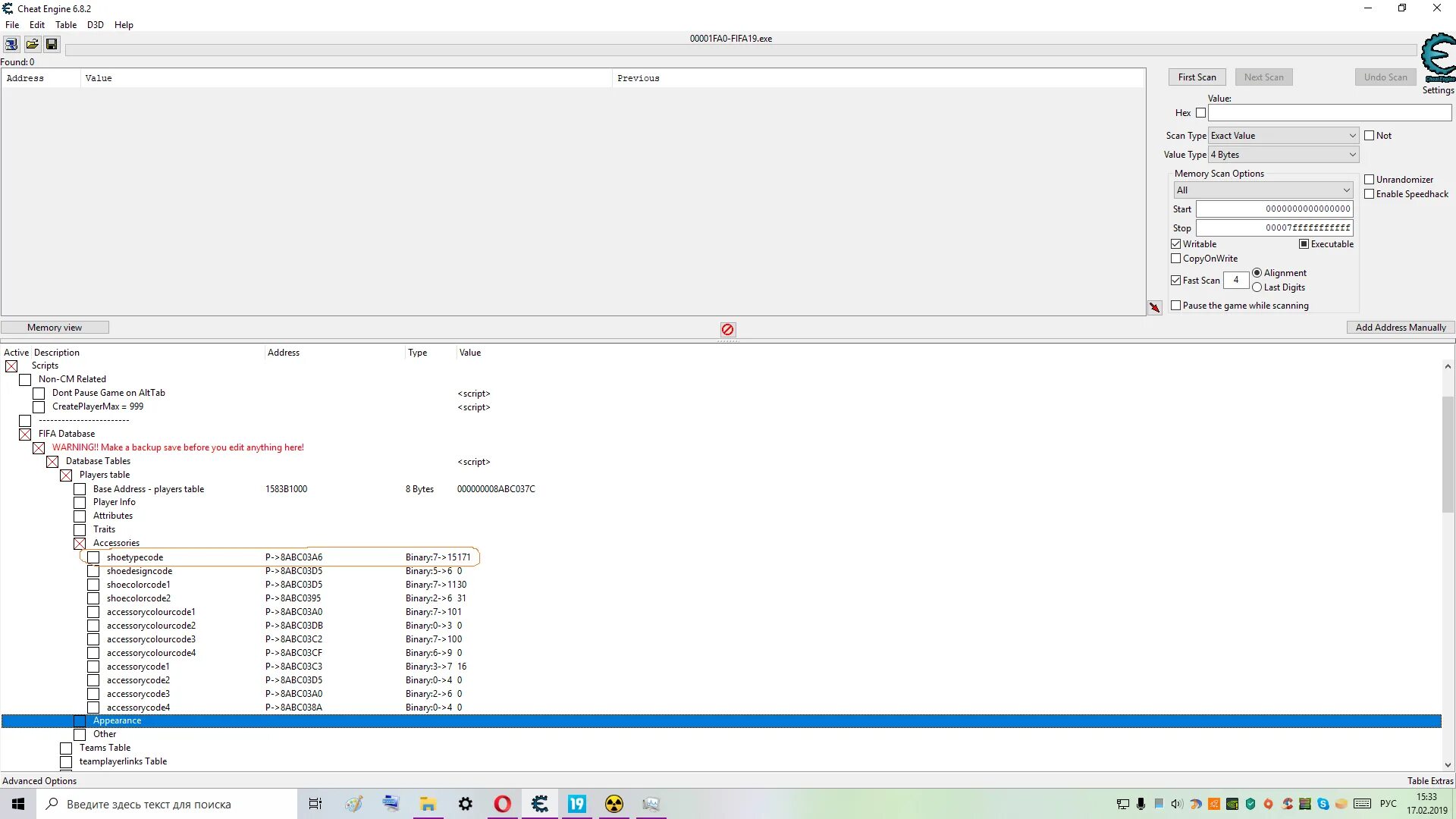Open Opera browser from the taskbar
The height and width of the screenshot is (819, 1456).
click(502, 804)
